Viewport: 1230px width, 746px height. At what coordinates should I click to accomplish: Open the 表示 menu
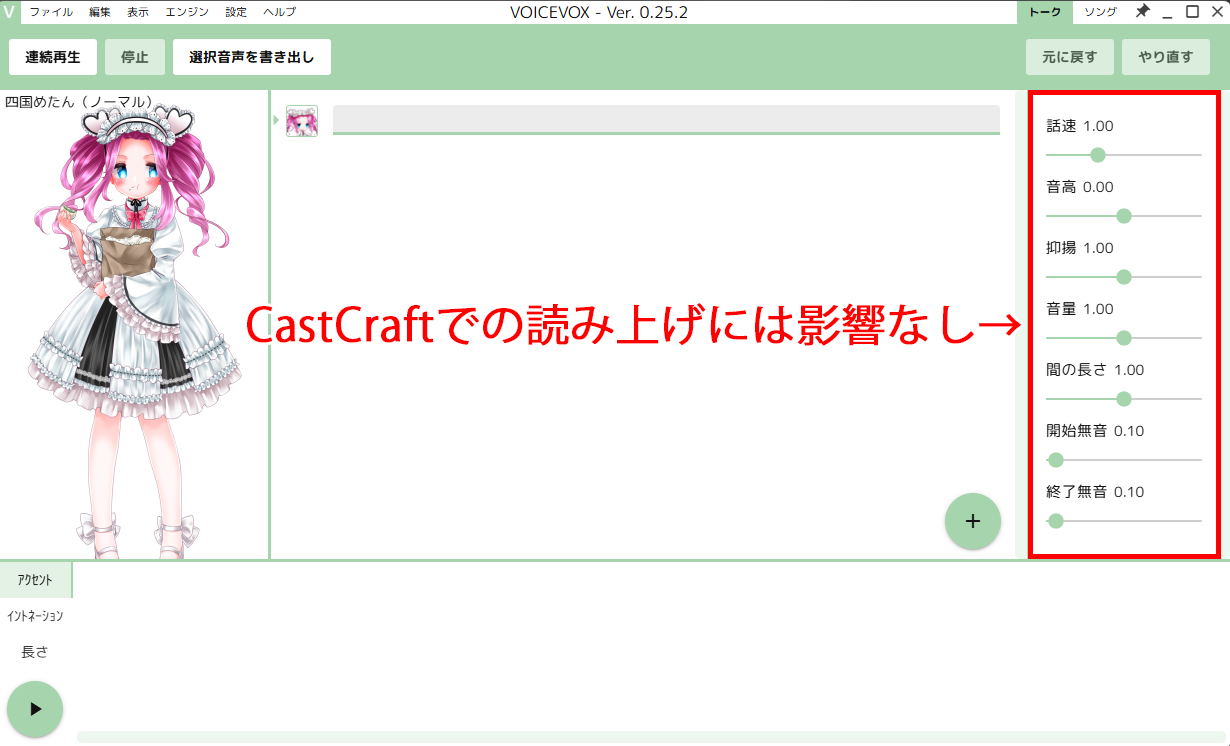[x=138, y=12]
